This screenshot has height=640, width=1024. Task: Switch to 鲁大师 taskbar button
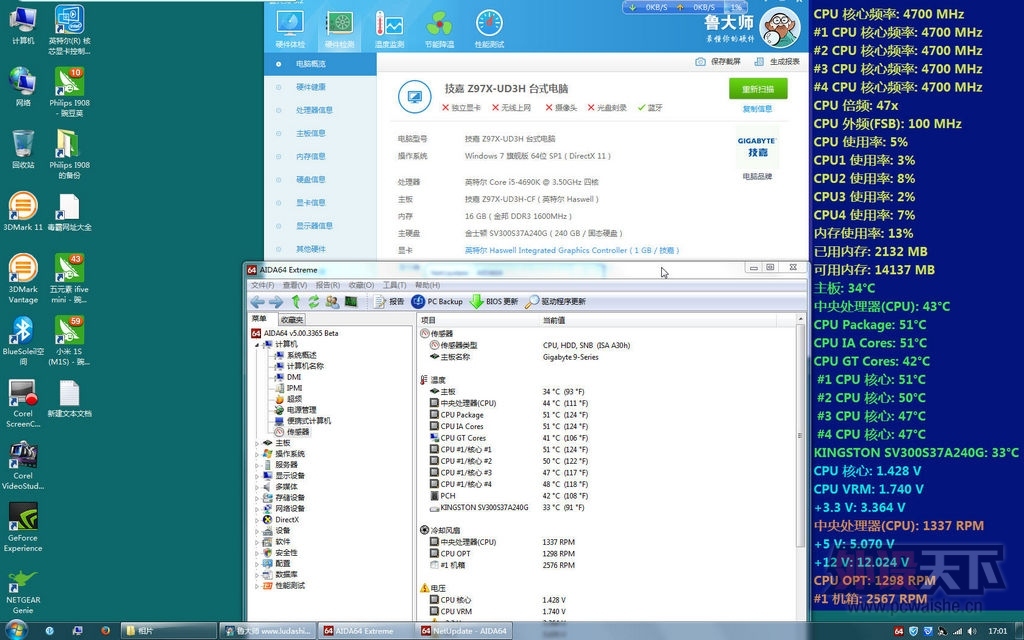pos(267,631)
